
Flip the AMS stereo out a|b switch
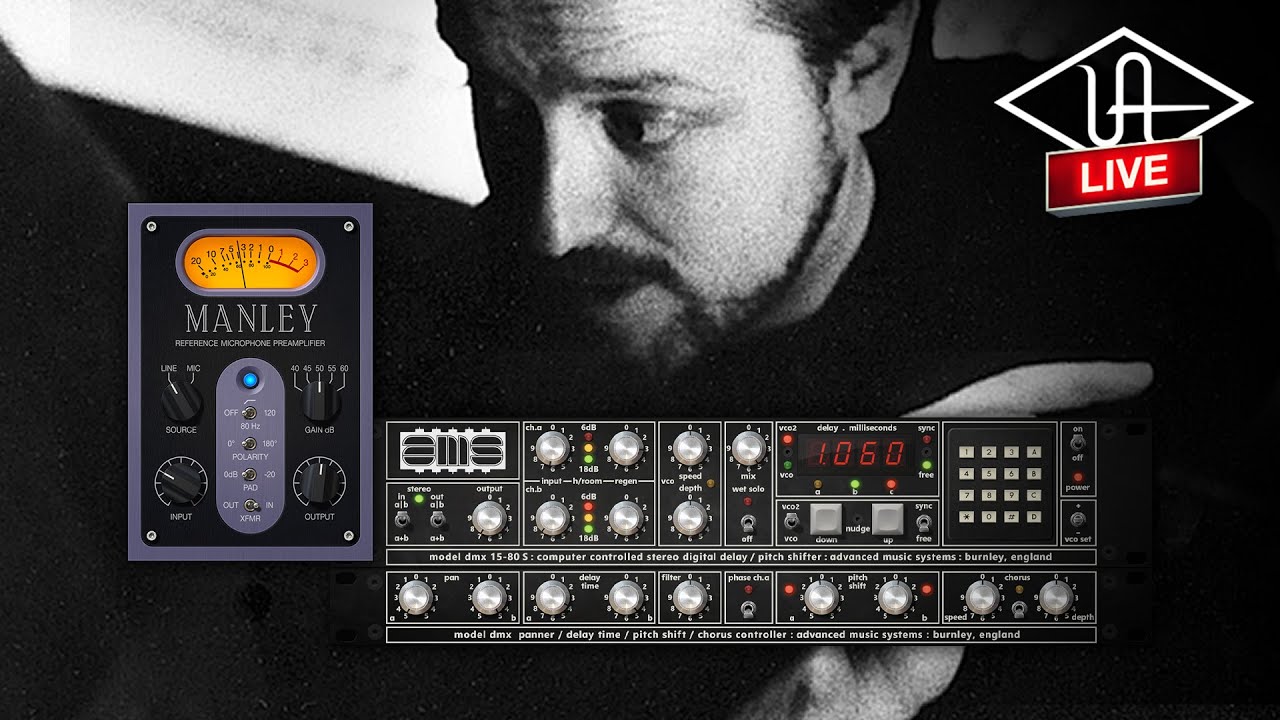click(x=437, y=519)
